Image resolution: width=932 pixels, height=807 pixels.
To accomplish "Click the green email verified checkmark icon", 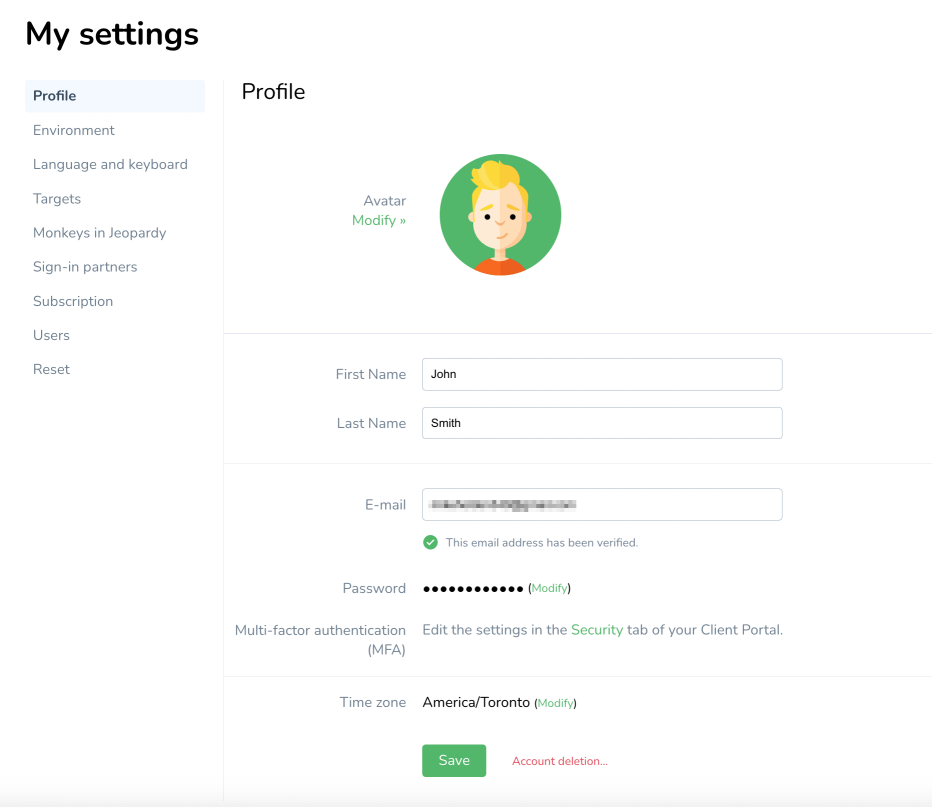I will (x=430, y=542).
